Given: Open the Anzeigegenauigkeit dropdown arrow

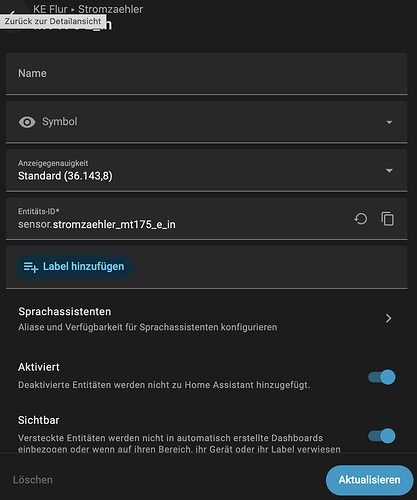Looking at the screenshot, I should point(389,171).
